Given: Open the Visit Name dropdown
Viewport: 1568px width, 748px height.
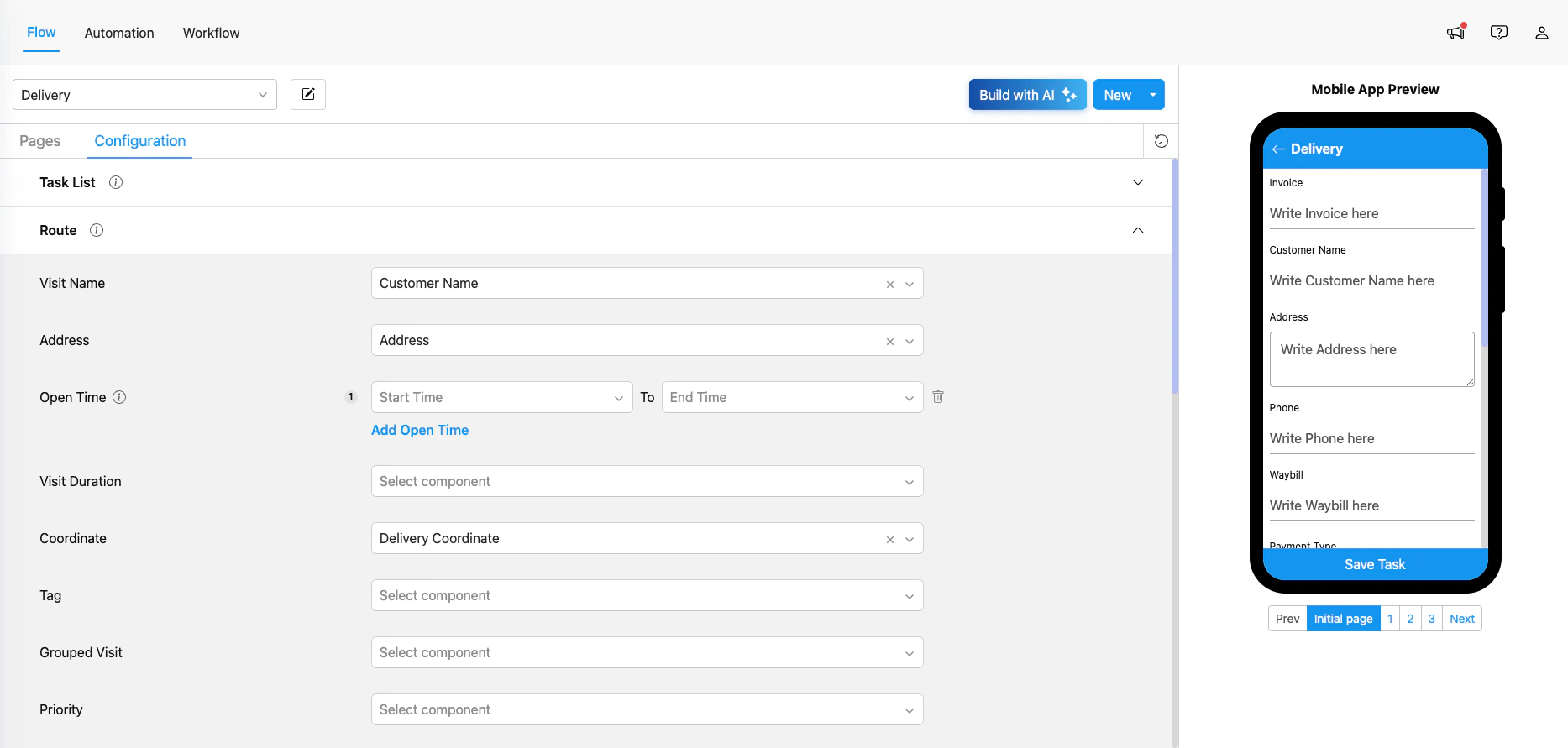Looking at the screenshot, I should click(x=647, y=283).
